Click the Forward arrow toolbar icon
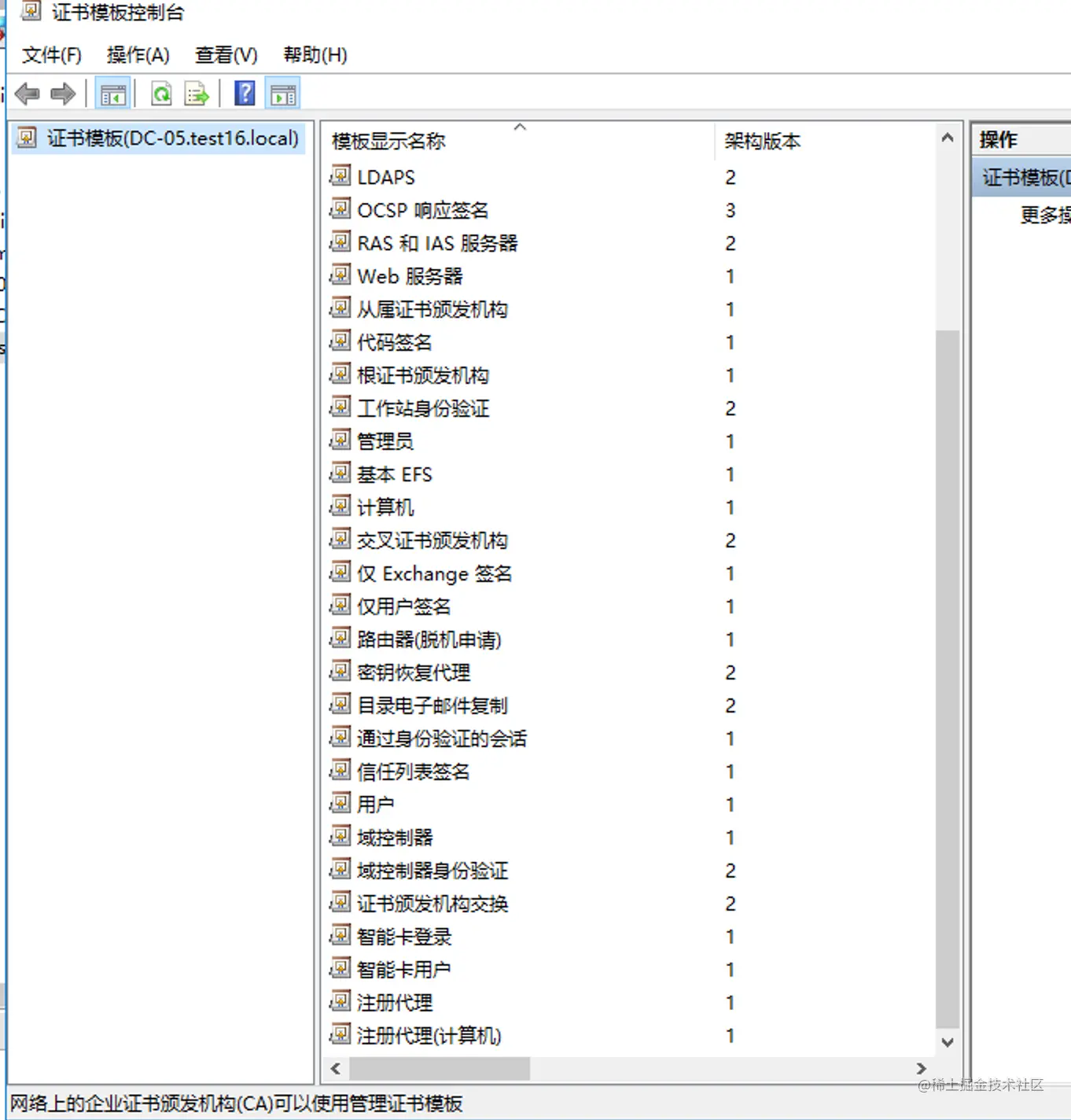Screen dimensions: 1071x1120 click(x=63, y=94)
